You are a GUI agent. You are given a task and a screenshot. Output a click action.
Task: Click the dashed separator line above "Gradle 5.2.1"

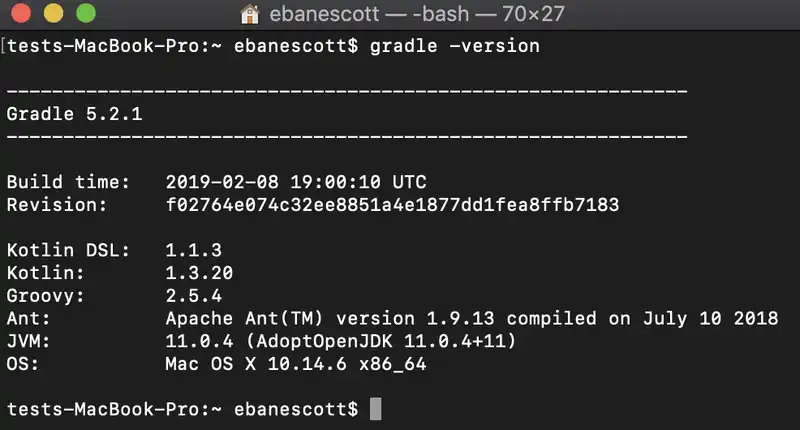(x=346, y=91)
